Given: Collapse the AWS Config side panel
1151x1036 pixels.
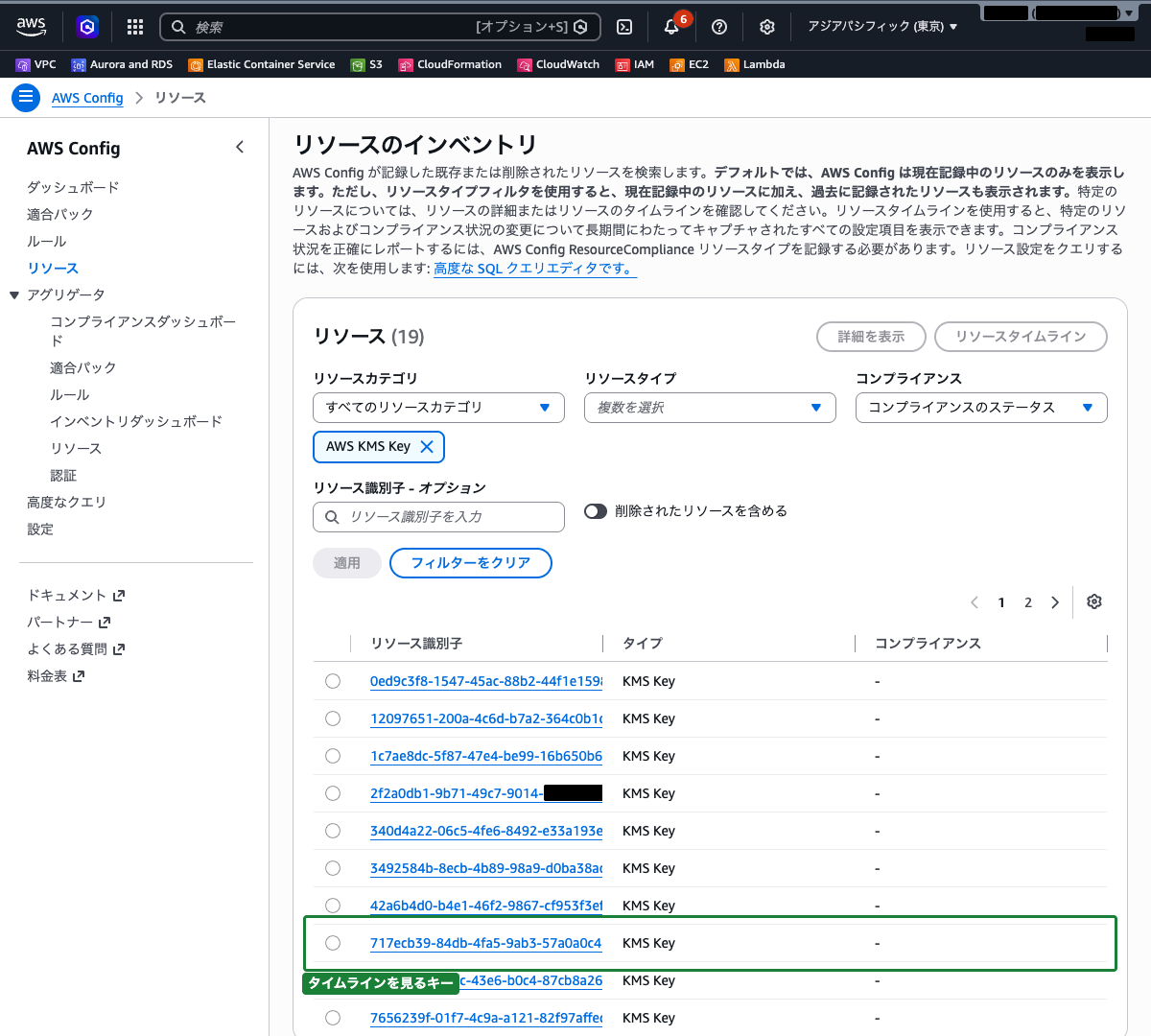Looking at the screenshot, I should tap(240, 147).
